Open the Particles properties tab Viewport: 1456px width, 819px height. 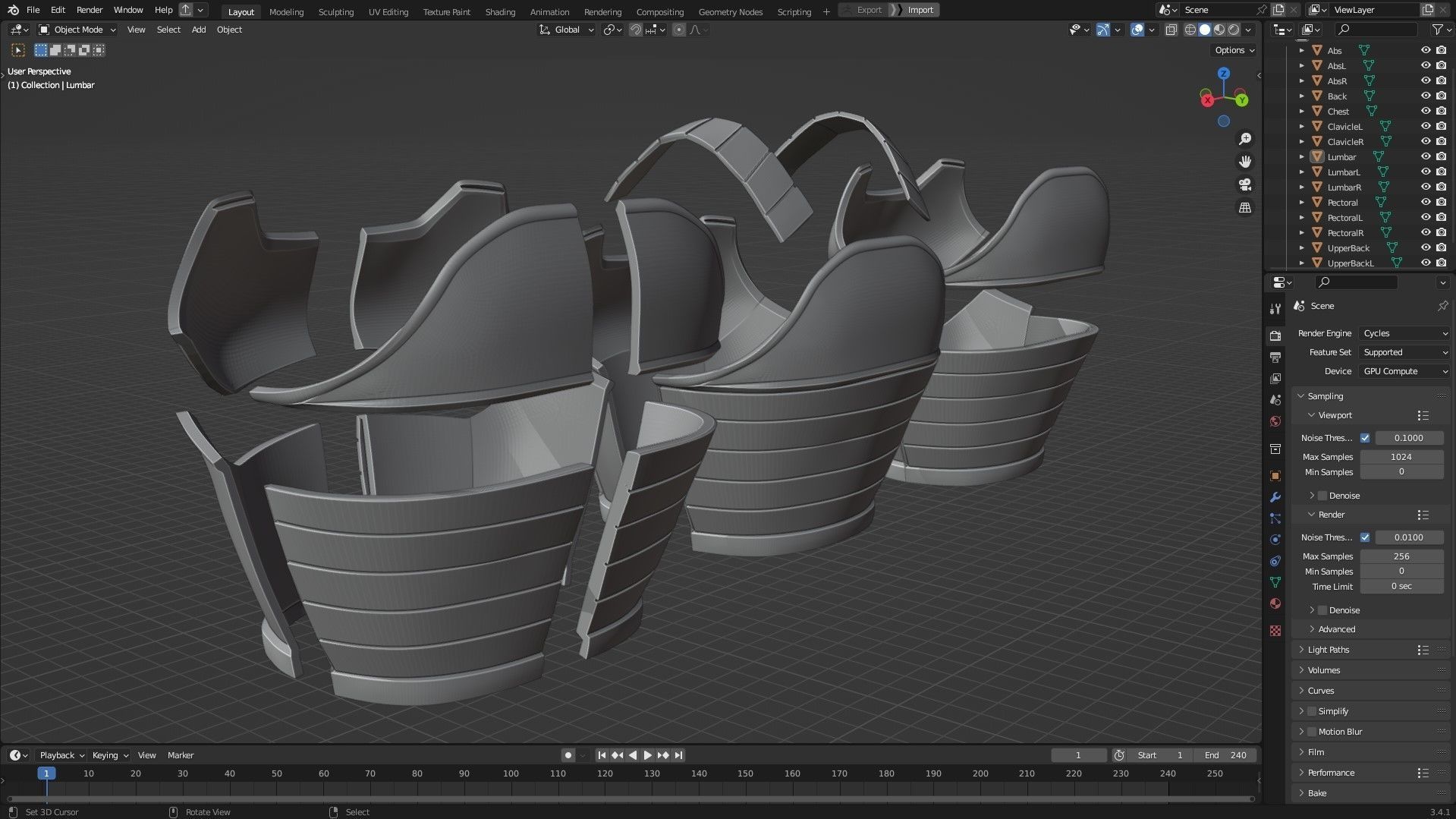pyautogui.click(x=1275, y=518)
